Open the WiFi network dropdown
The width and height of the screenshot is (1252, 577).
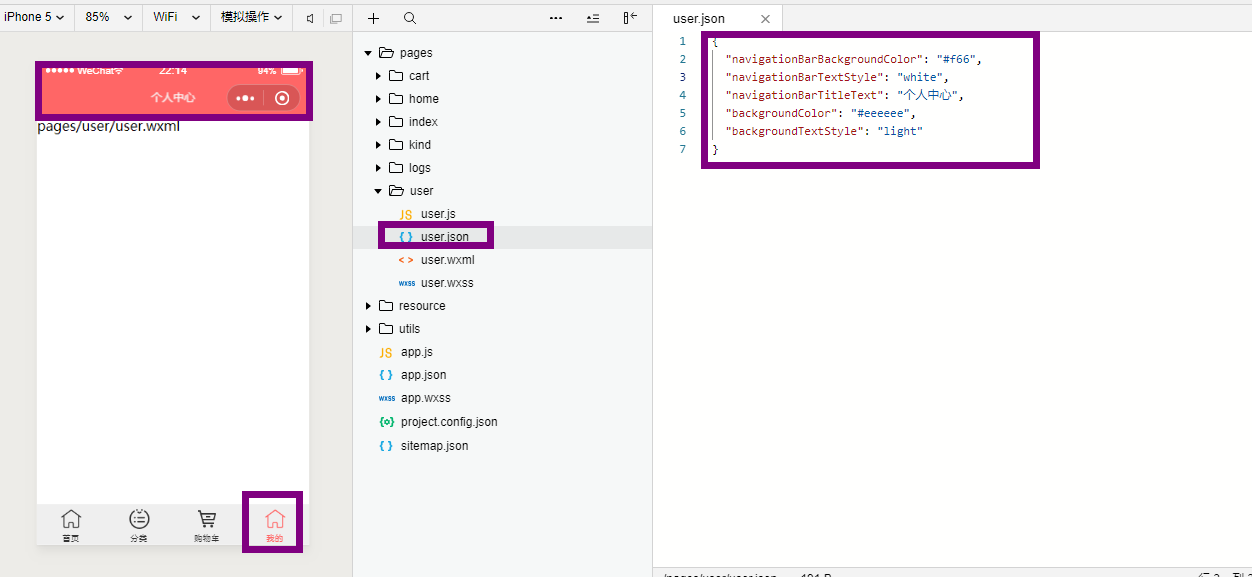click(x=178, y=17)
